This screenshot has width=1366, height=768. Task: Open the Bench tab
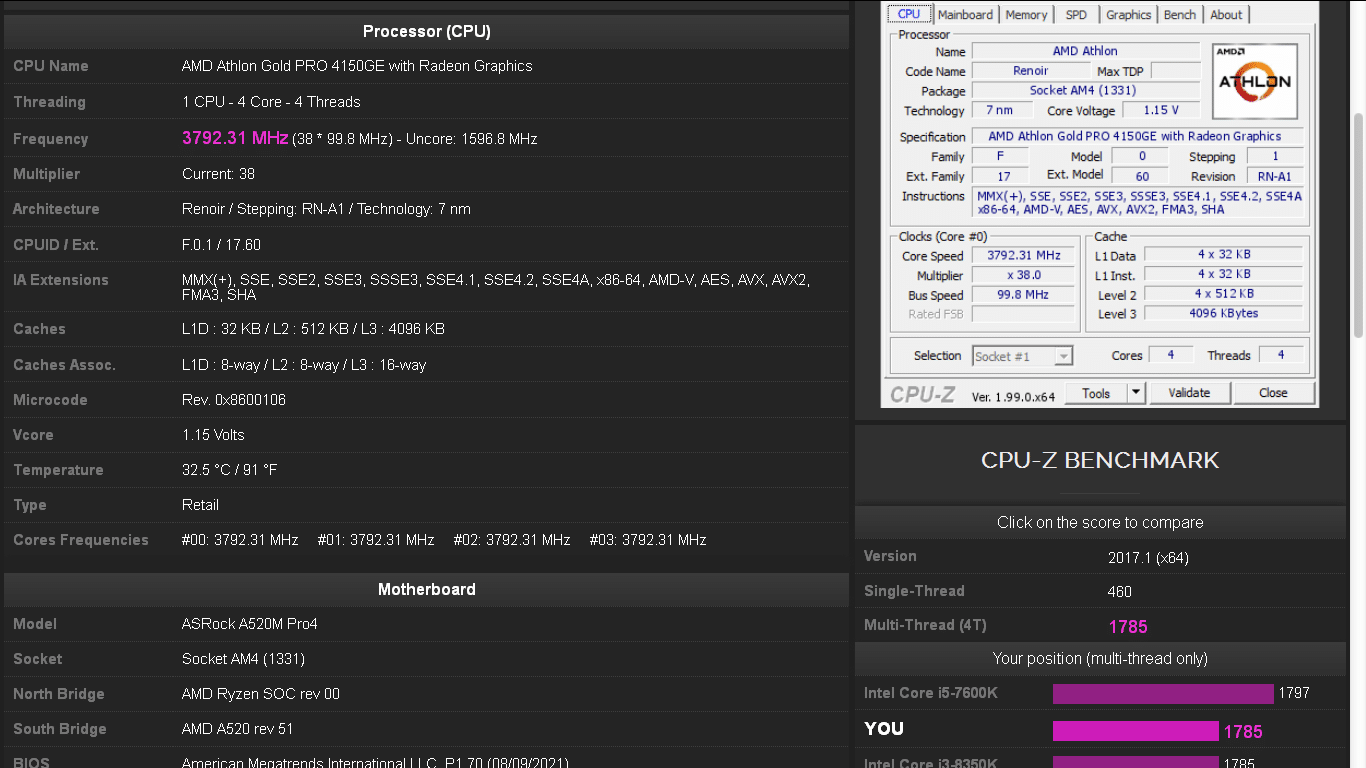tap(1179, 14)
